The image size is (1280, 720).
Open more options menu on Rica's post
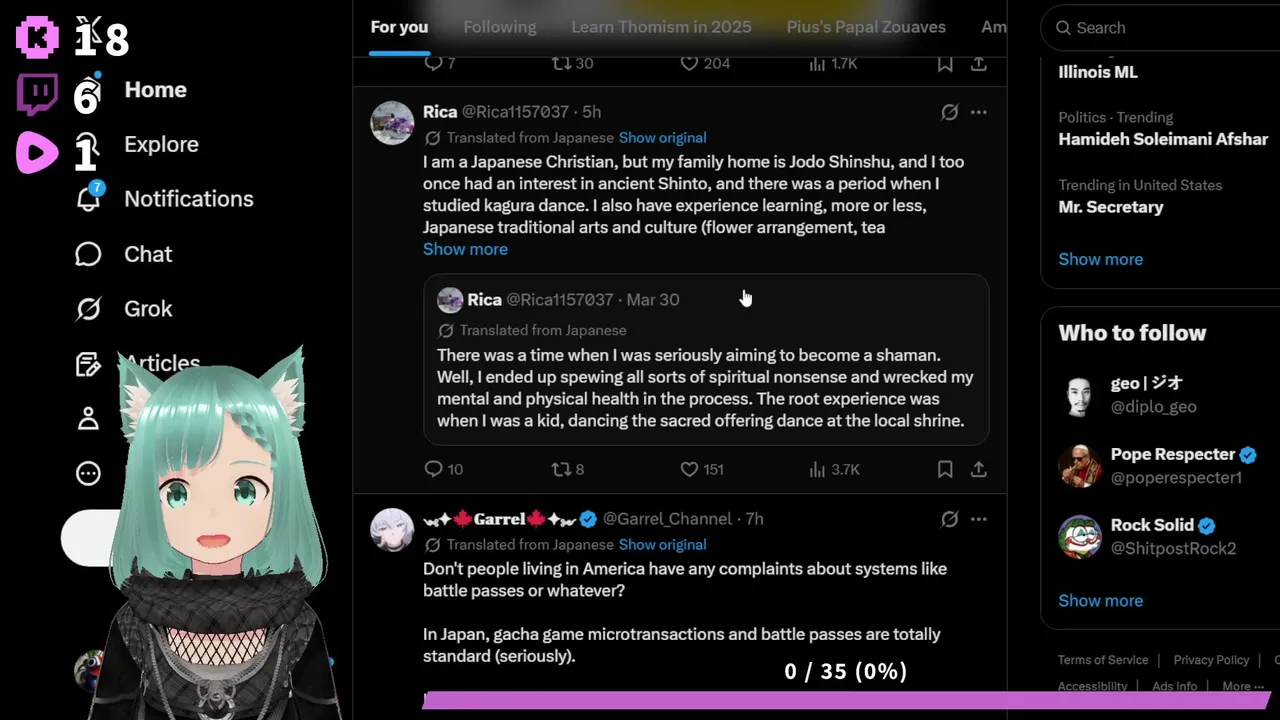979,112
